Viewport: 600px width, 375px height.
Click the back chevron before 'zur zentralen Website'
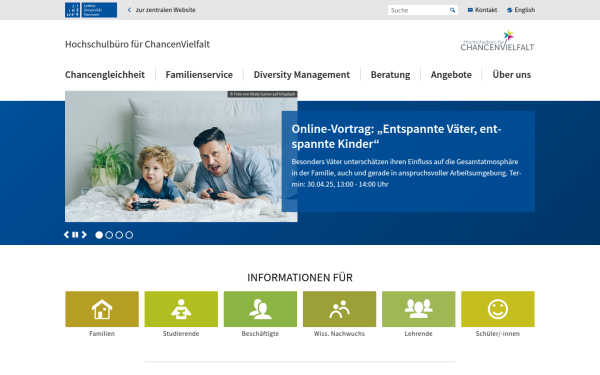129,10
